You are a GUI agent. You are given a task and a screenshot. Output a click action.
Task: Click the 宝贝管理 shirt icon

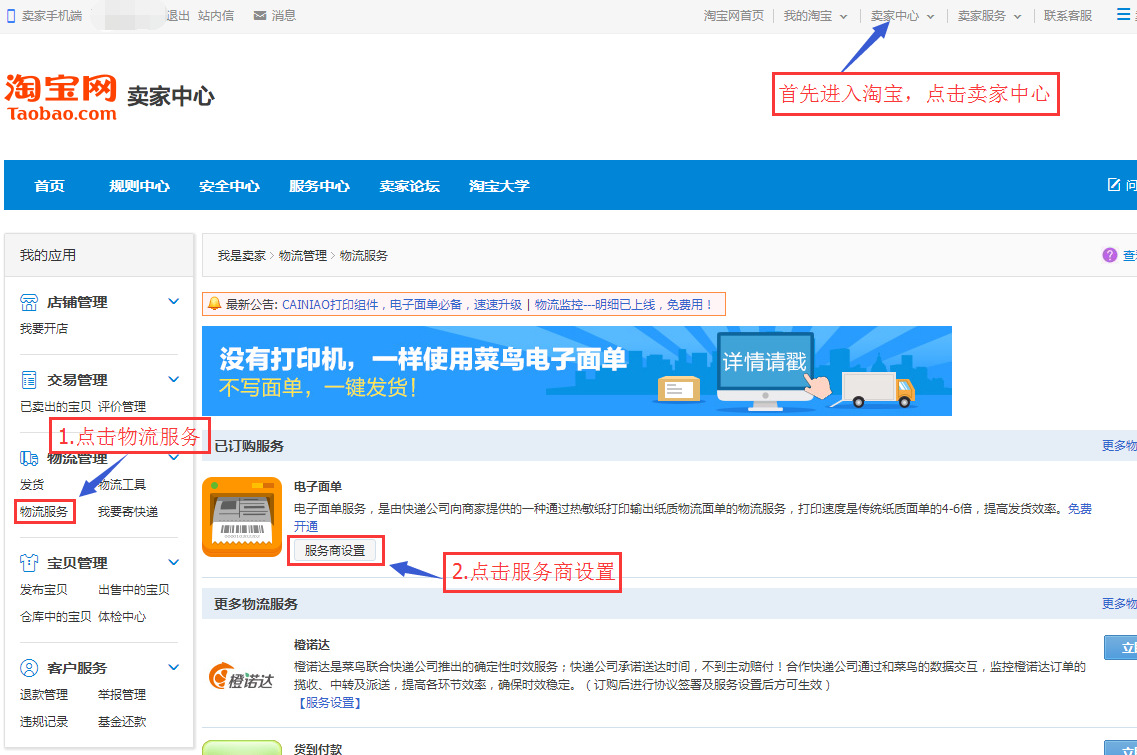(29, 563)
